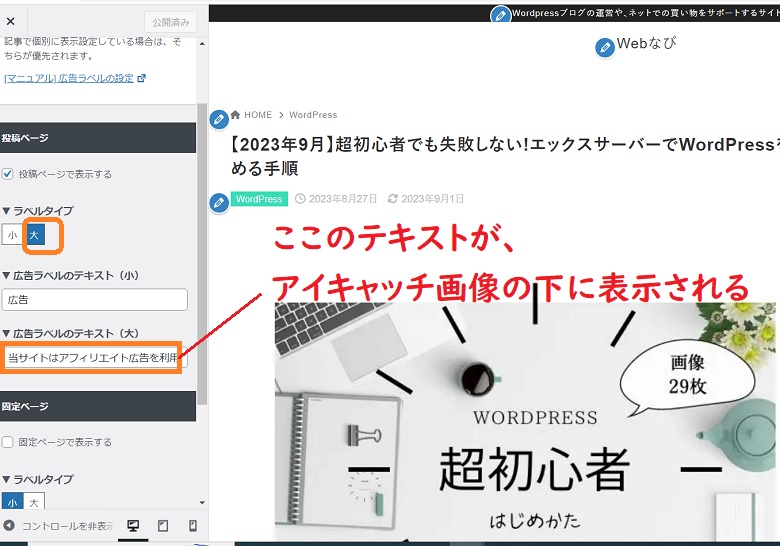This screenshot has height=546, width=780.
Task: Close the customizer with the X icon
Action: pyautogui.click(x=10, y=21)
